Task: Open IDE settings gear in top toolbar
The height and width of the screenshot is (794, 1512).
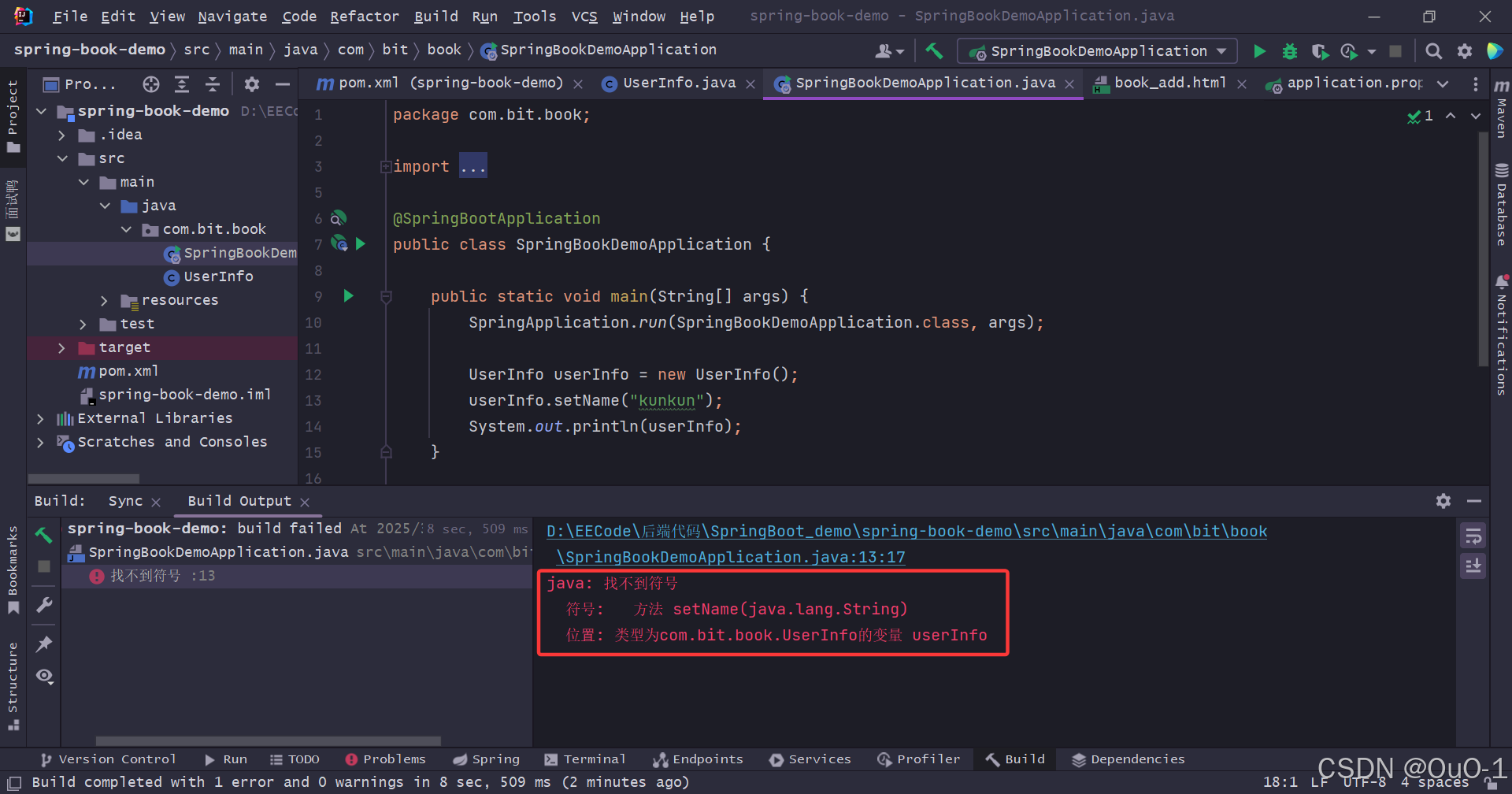Action: [x=1464, y=51]
